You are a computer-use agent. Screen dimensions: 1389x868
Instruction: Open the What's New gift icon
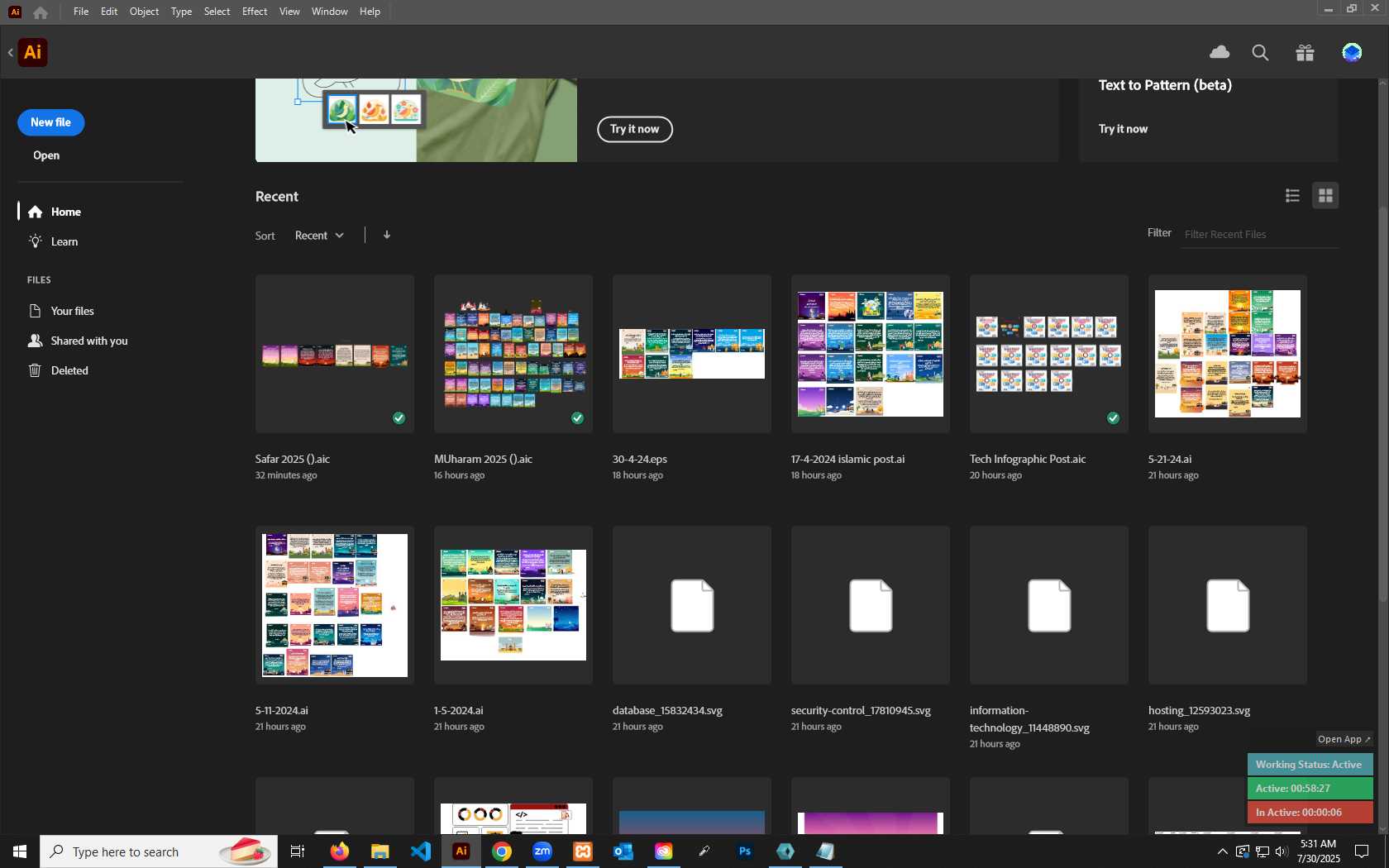[1305, 53]
